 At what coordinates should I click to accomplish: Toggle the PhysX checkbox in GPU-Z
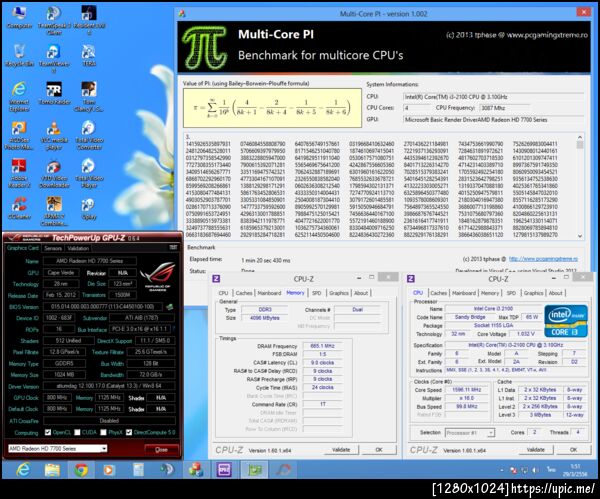[x=103, y=432]
